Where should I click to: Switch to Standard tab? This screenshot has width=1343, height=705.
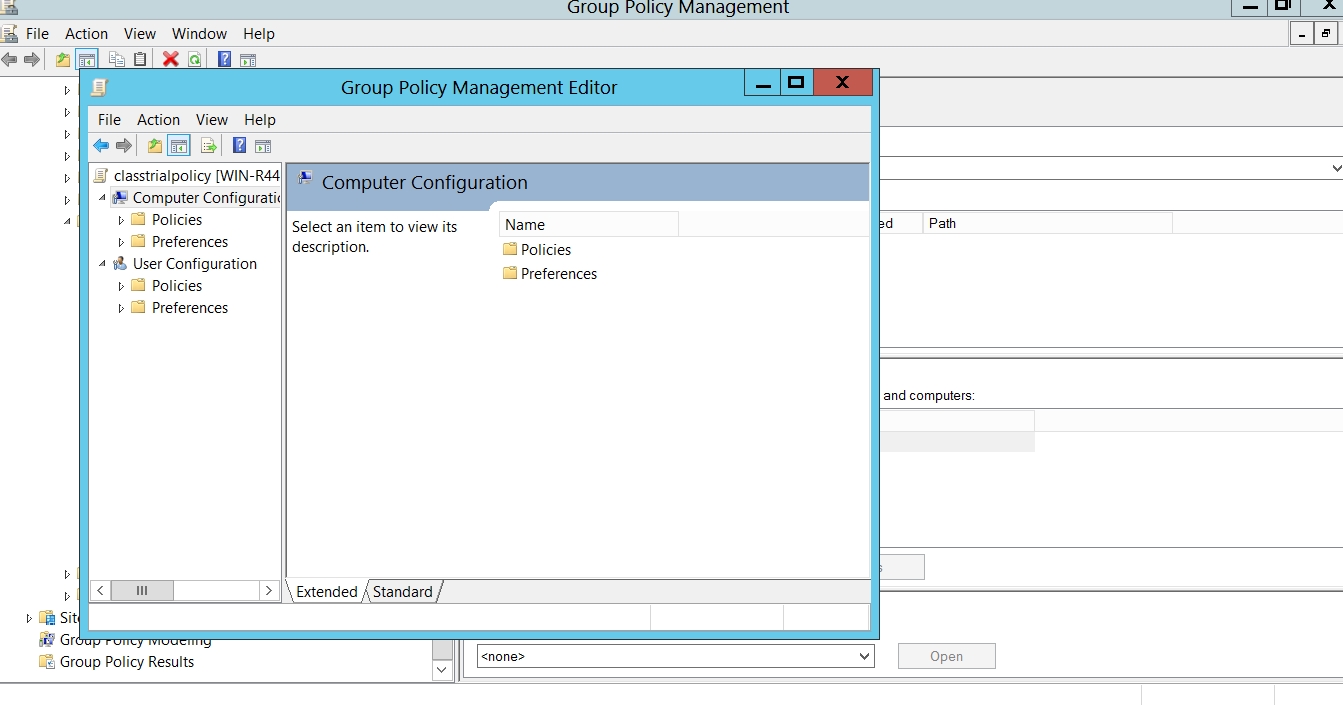[x=403, y=592]
